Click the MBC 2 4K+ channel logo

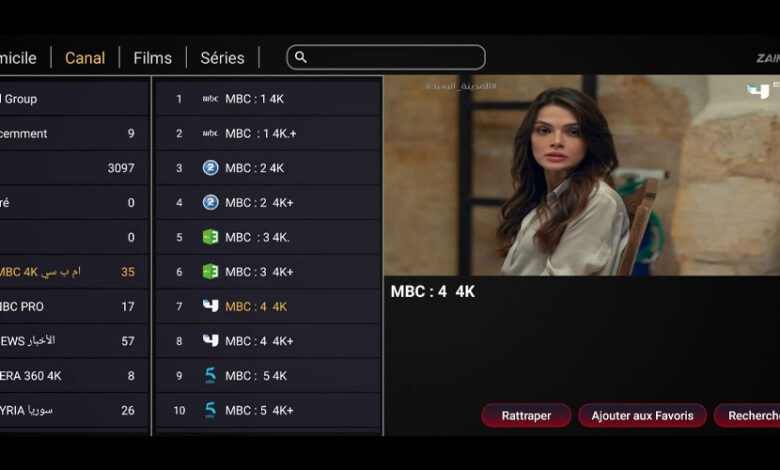tap(210, 202)
